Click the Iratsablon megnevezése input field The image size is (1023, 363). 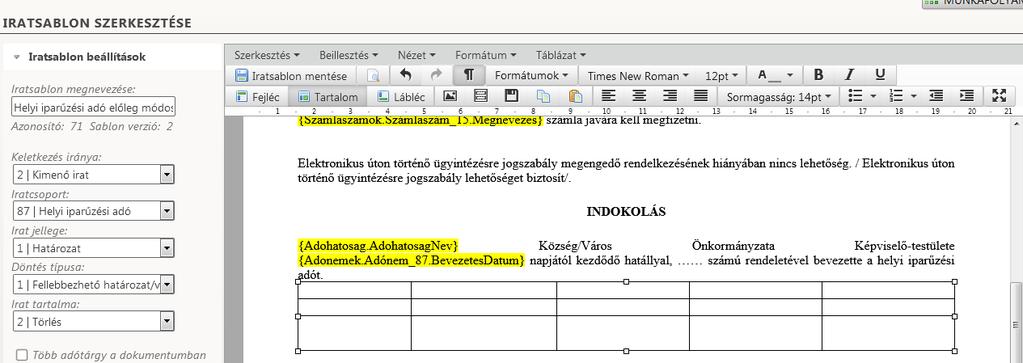pyautogui.click(x=94, y=107)
